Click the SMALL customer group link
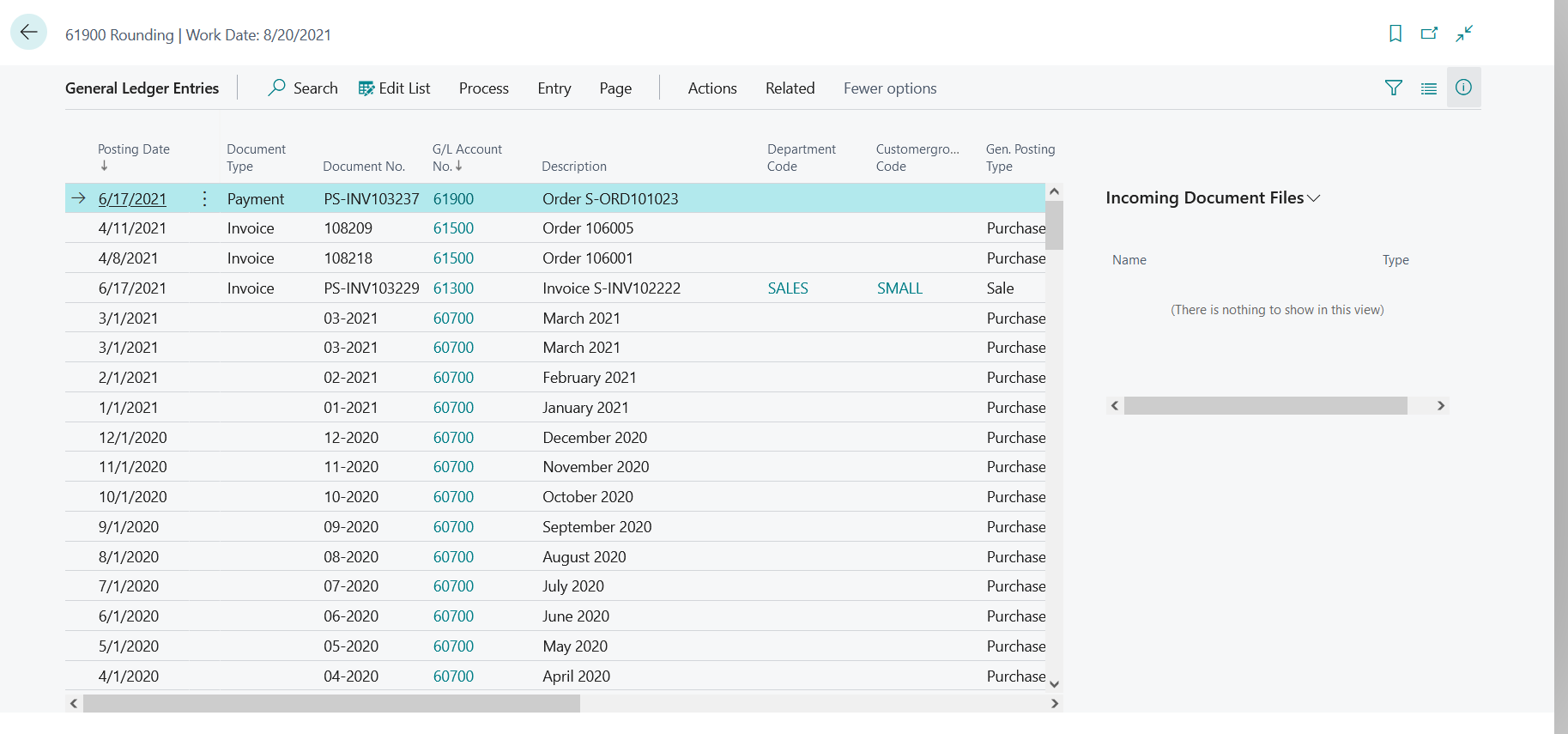The image size is (1568, 734). pos(899,288)
